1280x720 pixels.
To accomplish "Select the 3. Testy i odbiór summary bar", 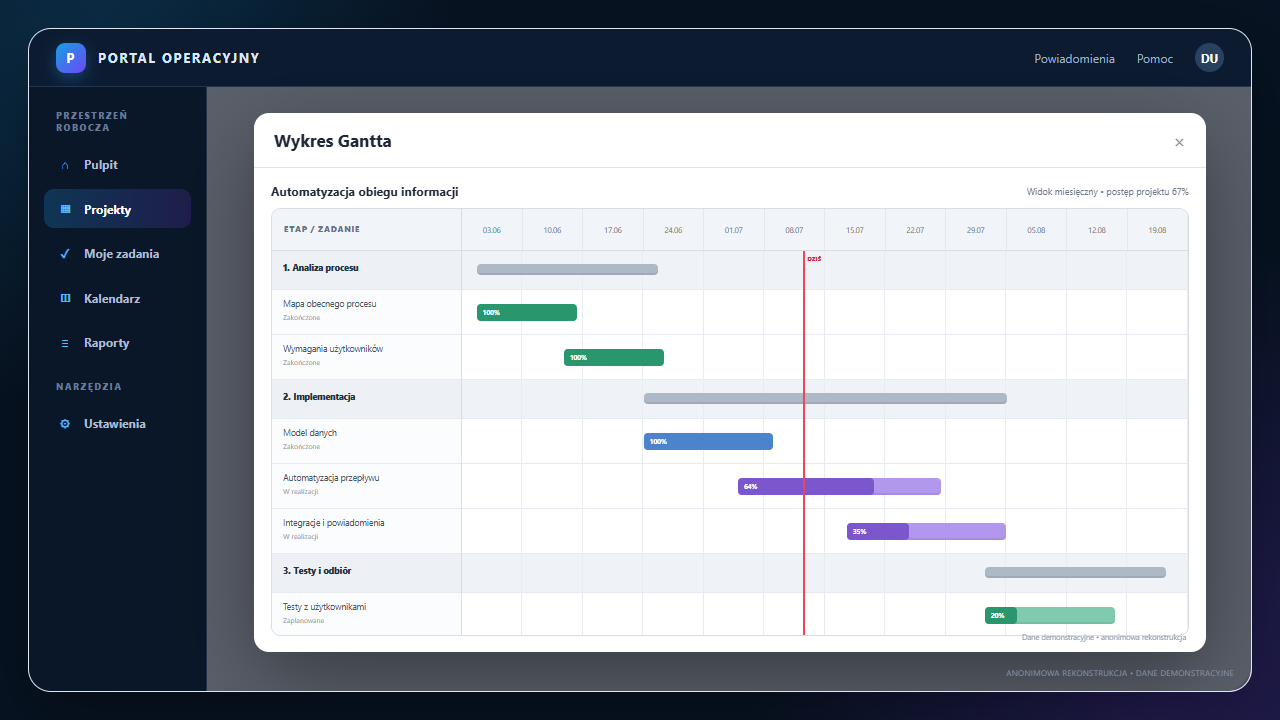I will click(1075, 572).
